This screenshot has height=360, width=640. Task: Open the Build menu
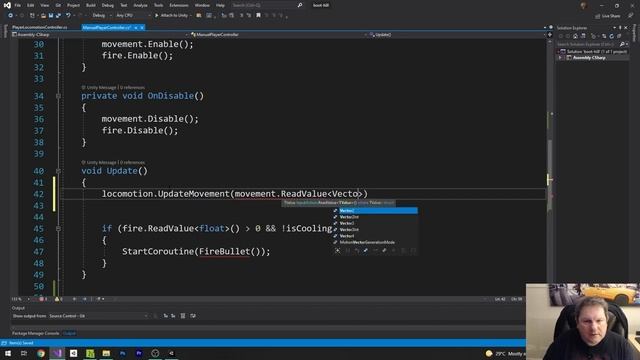point(91,5)
